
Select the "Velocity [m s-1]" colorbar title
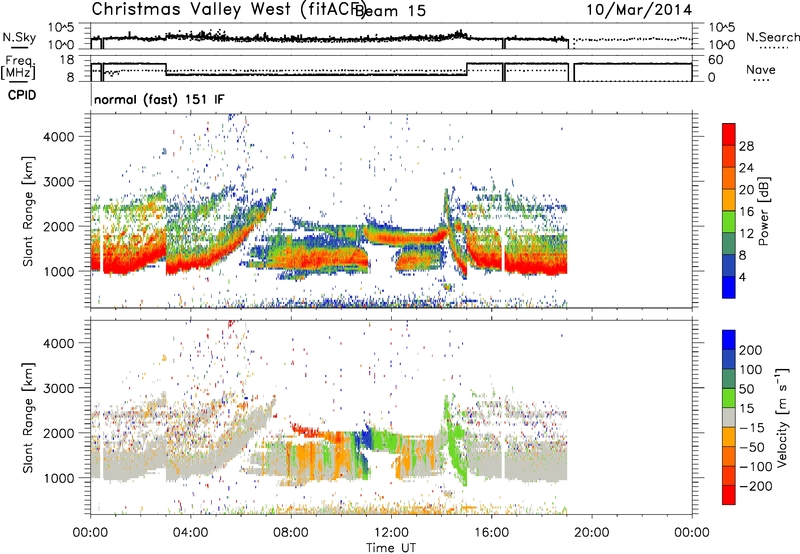781,417
